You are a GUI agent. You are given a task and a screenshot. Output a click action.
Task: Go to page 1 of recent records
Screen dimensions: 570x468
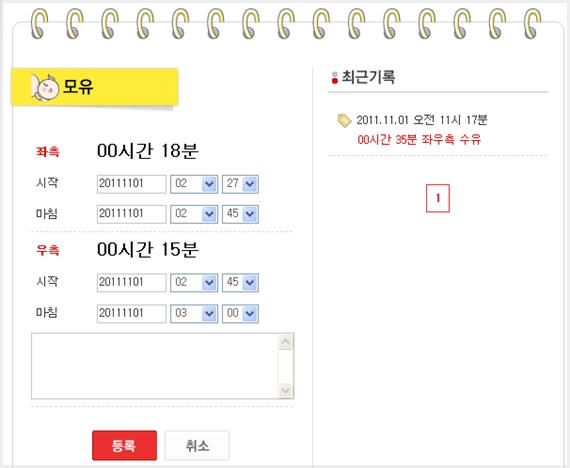click(438, 198)
